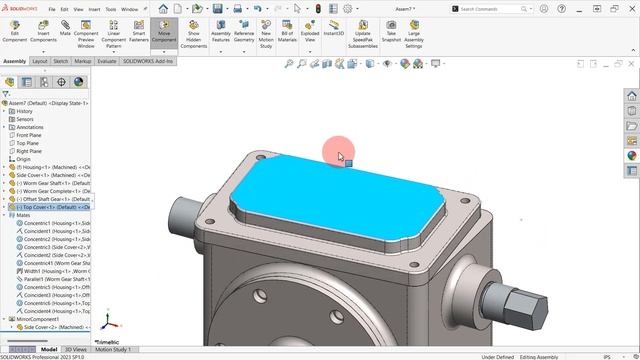The image size is (640, 360).
Task: Open the ConfigurationManager tab icon
Action: 44,82
